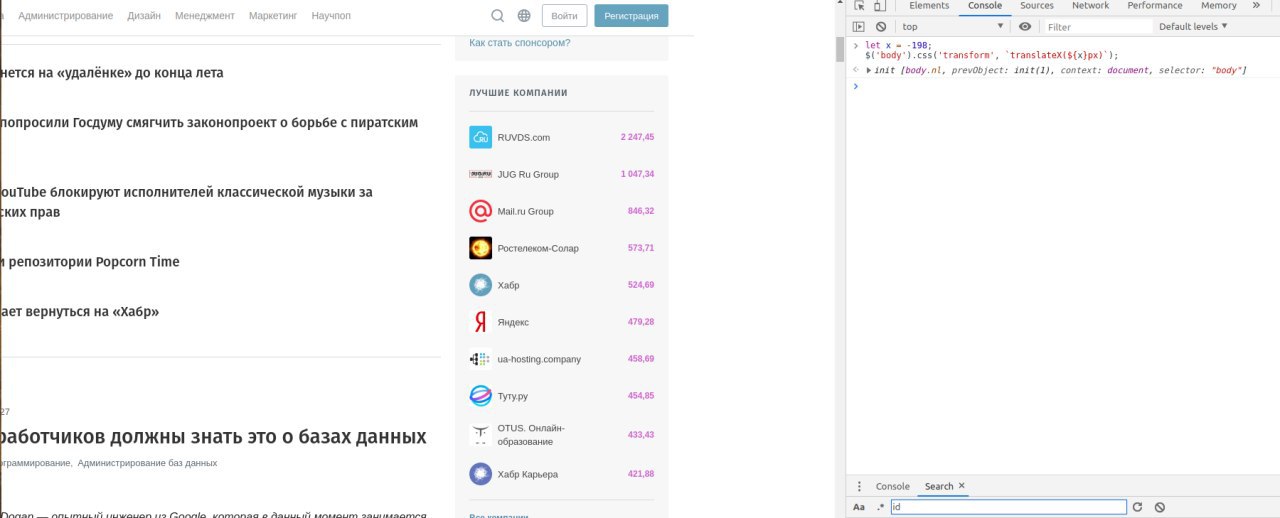Screen dimensions: 1280x518
Task: Clear the console with the ban icon
Action: pos(881,27)
